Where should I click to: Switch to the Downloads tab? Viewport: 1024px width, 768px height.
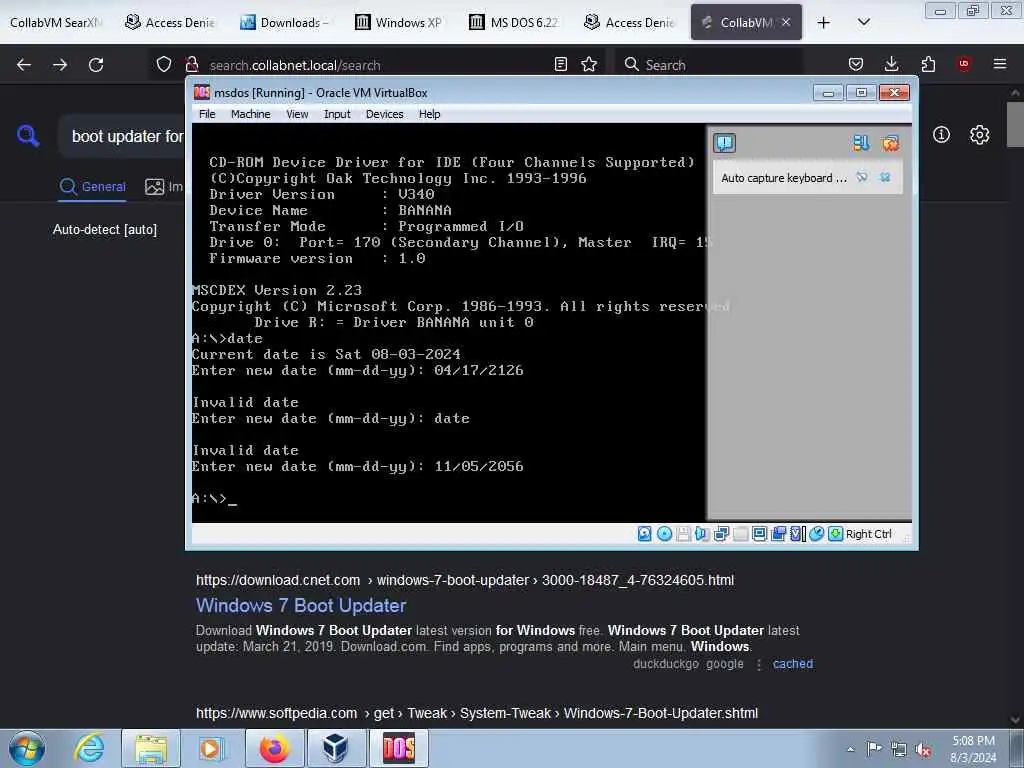(x=284, y=23)
